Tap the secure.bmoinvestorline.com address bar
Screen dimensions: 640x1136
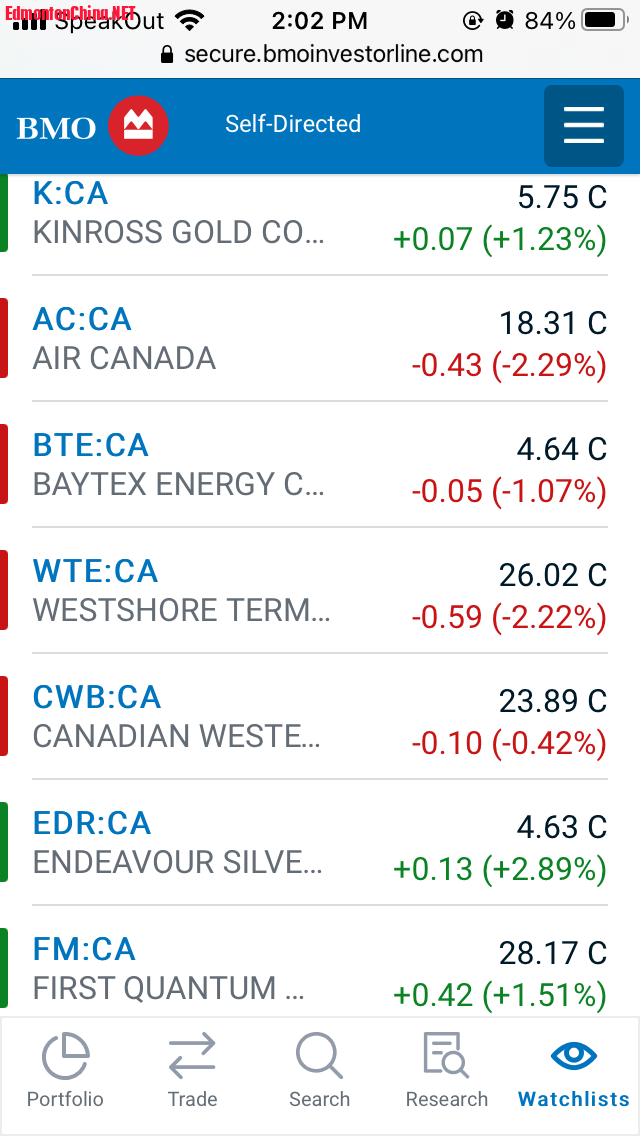click(333, 54)
